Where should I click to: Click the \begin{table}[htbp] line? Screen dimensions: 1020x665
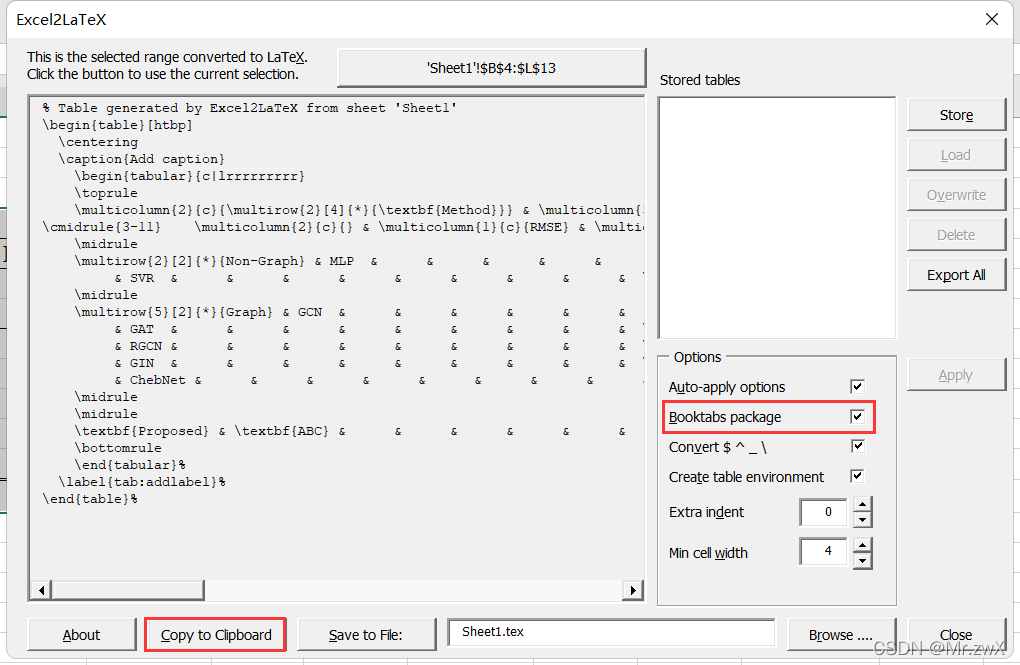click(x=117, y=125)
